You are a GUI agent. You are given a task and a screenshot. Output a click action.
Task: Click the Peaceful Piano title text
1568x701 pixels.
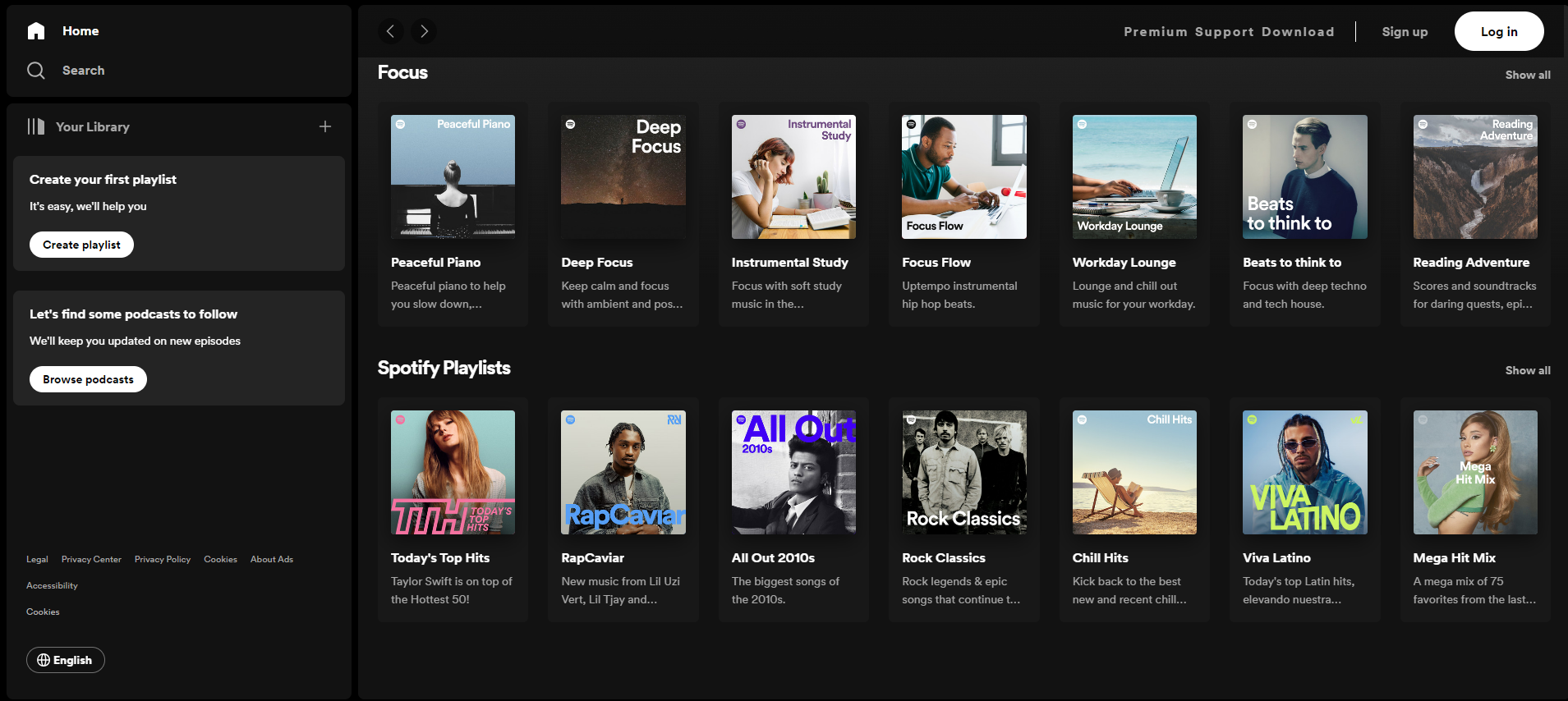coord(436,263)
